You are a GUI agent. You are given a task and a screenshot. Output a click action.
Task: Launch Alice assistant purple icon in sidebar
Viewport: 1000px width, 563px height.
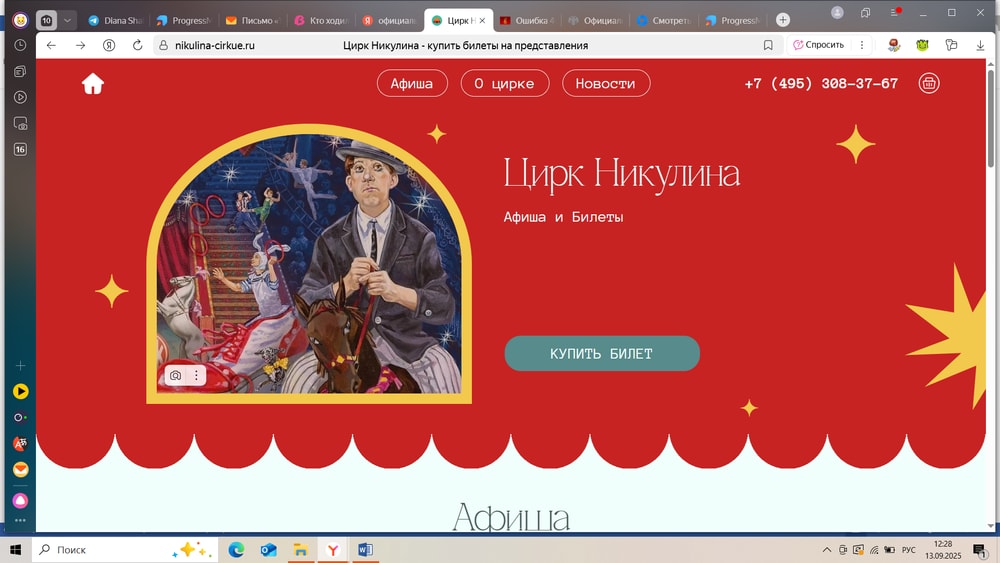(20, 501)
